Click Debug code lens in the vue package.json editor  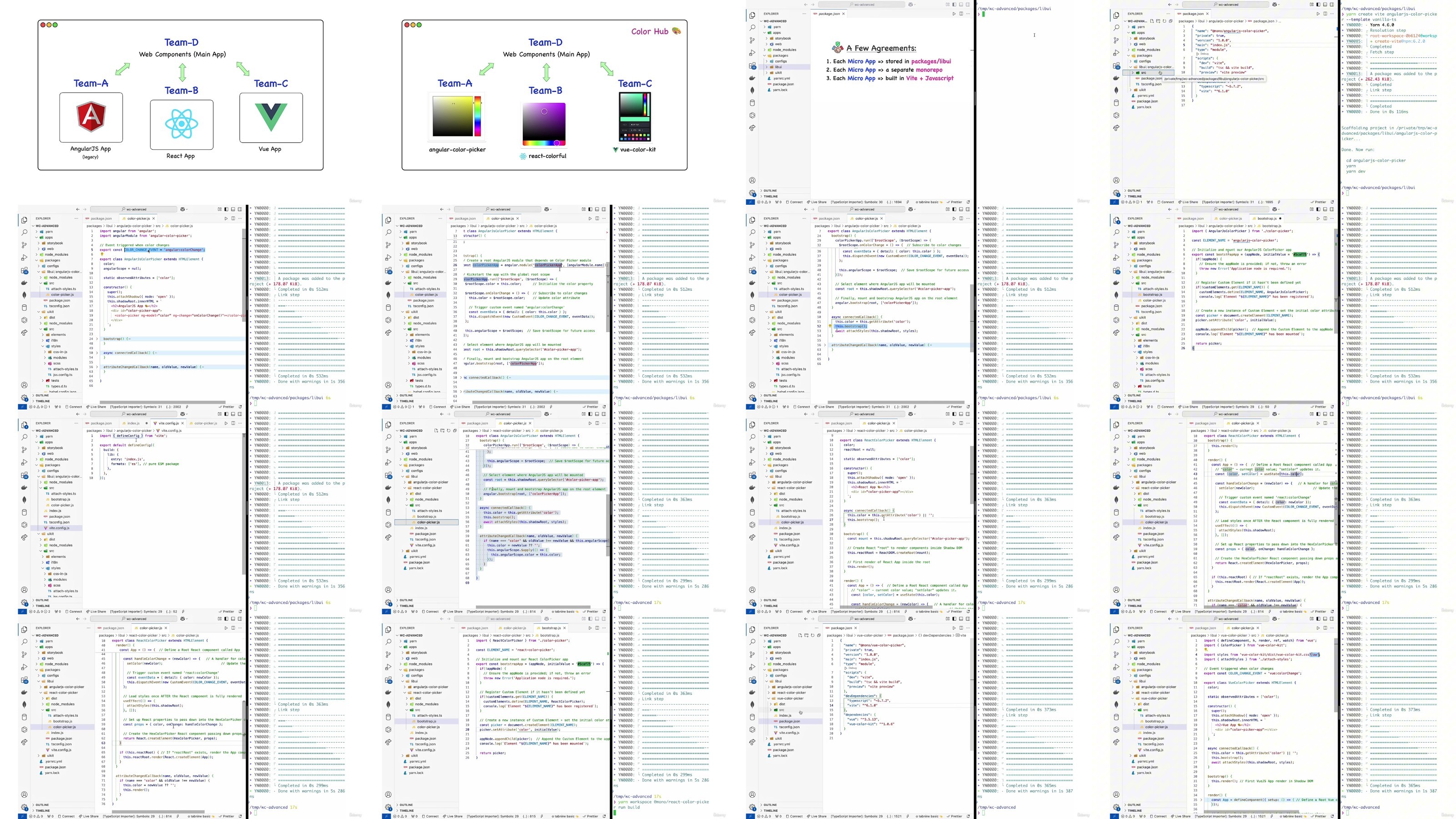point(851,668)
